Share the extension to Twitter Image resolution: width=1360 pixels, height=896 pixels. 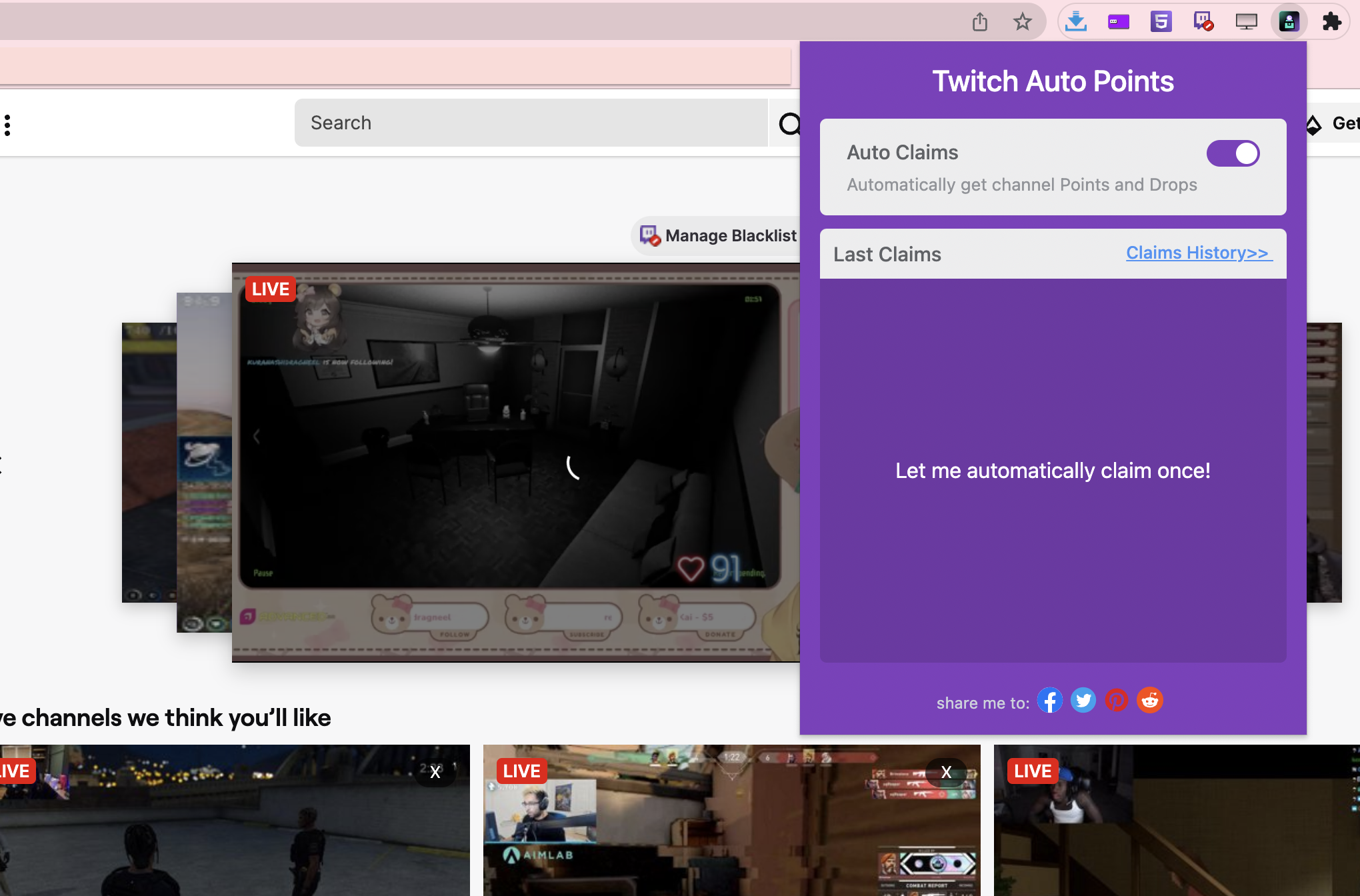1083,700
